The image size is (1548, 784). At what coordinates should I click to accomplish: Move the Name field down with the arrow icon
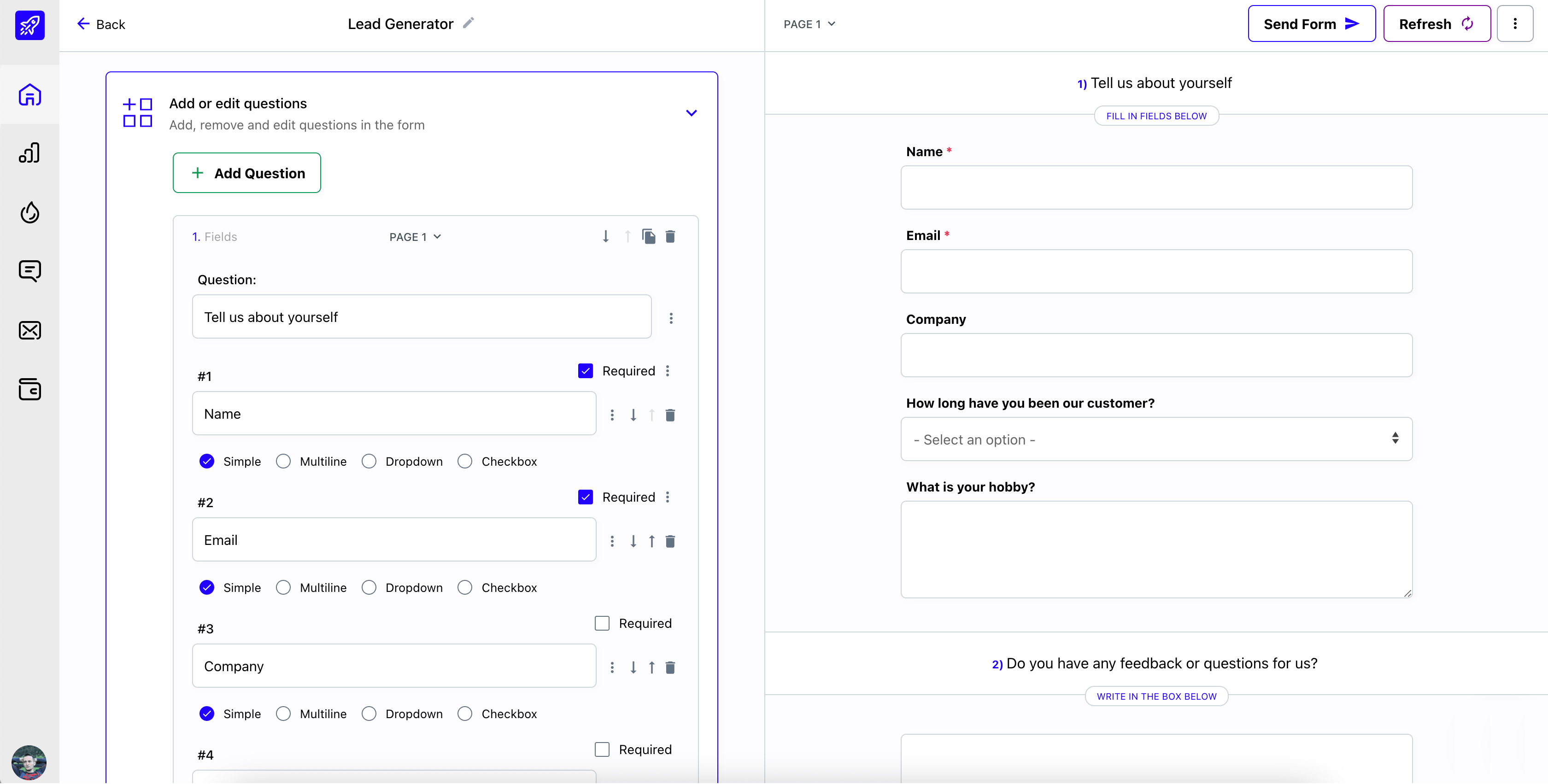tap(633, 415)
